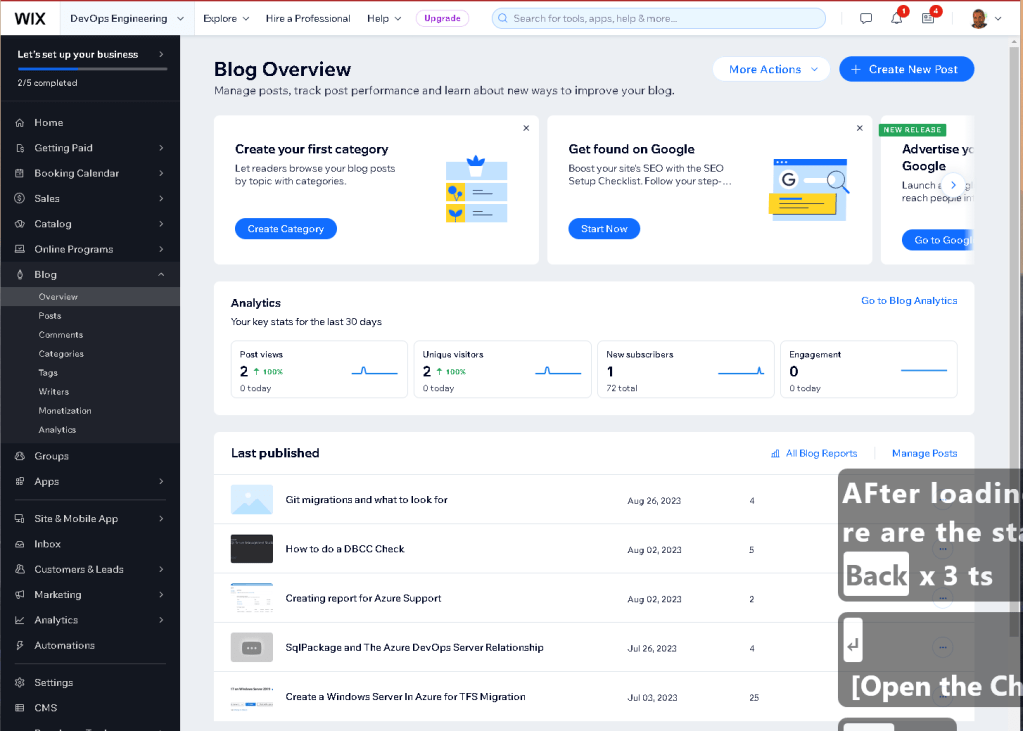Screen dimensions: 1023x731
Task: Open the notifications bell icon
Action: tap(897, 18)
